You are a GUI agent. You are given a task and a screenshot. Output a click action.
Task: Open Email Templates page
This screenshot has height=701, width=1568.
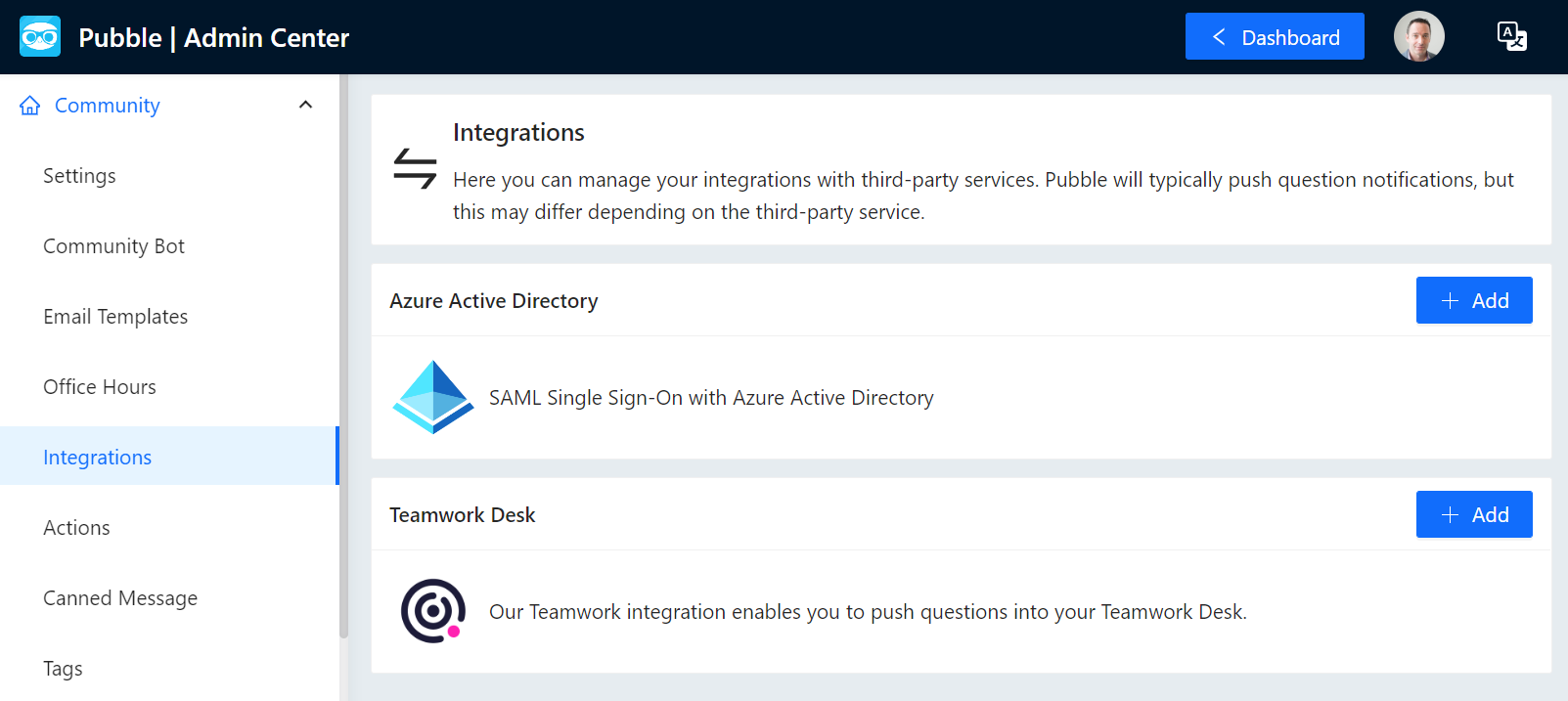tap(168, 317)
